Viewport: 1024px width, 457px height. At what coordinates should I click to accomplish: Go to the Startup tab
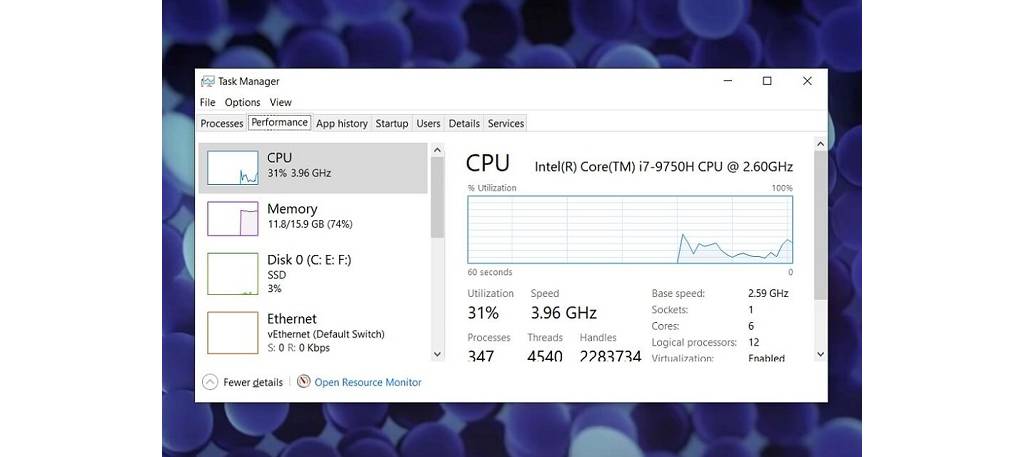tap(392, 123)
